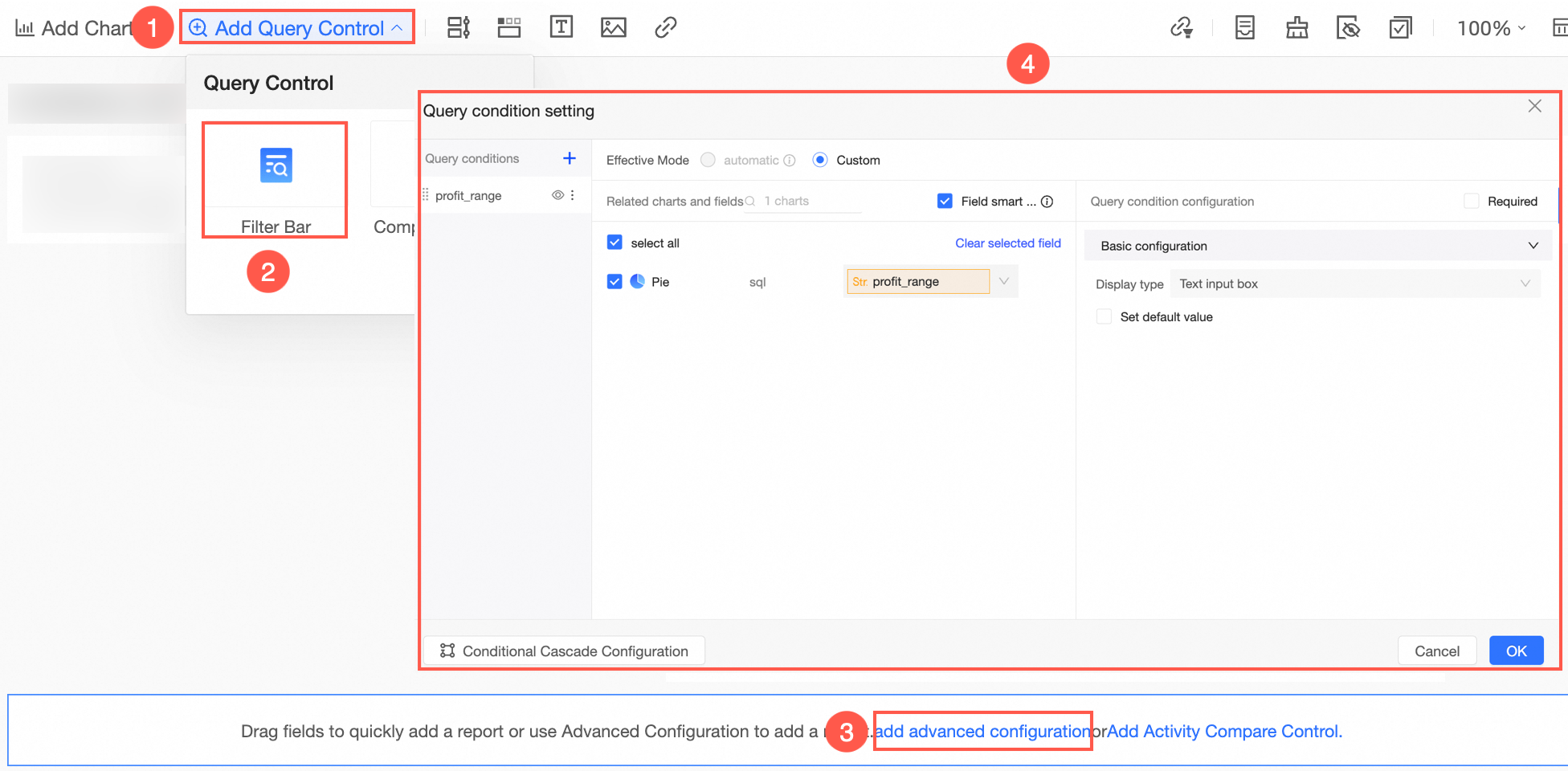The height and width of the screenshot is (771, 1568).
Task: Toggle visibility of profit_range condition
Action: point(557,195)
